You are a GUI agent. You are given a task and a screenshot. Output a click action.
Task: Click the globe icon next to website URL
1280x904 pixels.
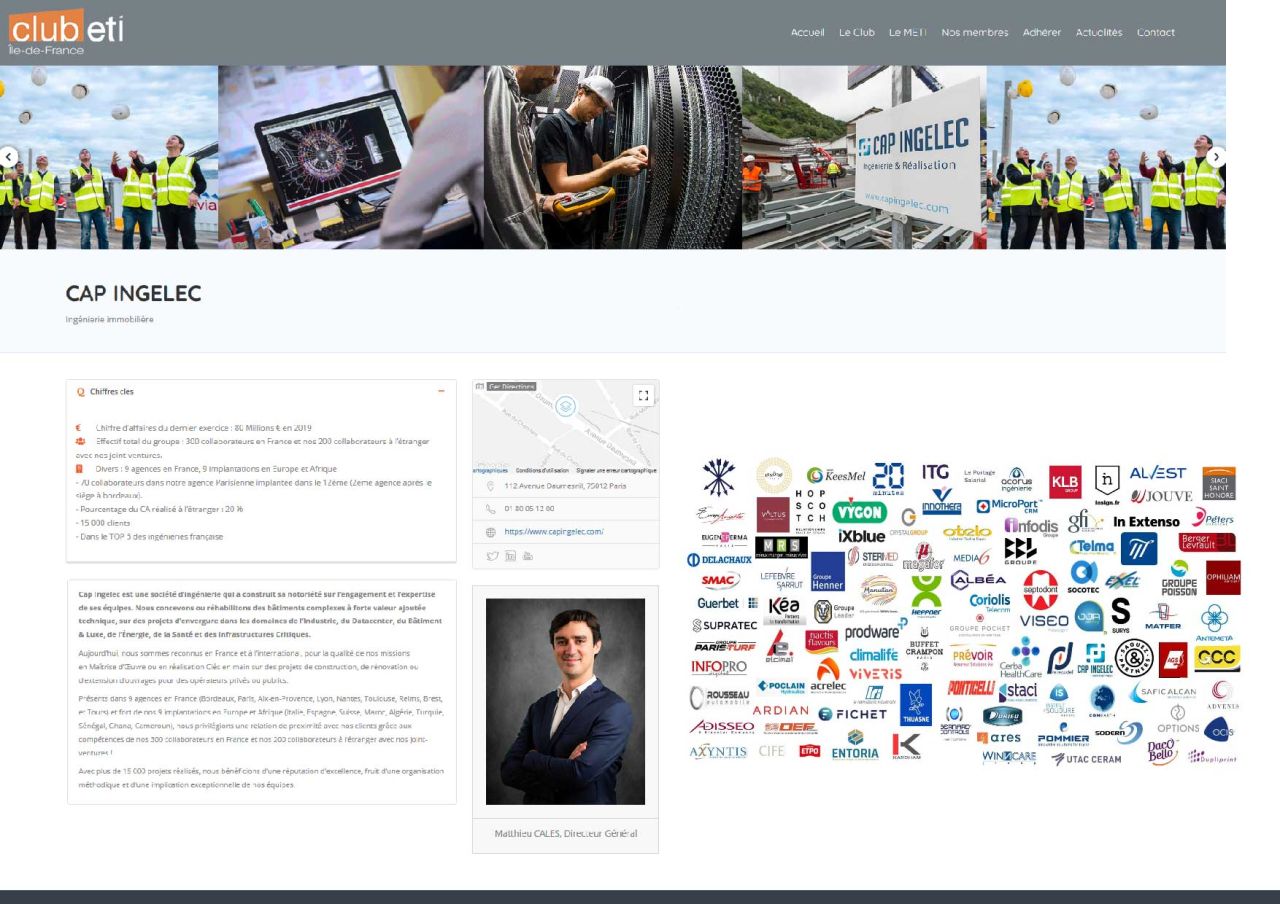(x=490, y=532)
